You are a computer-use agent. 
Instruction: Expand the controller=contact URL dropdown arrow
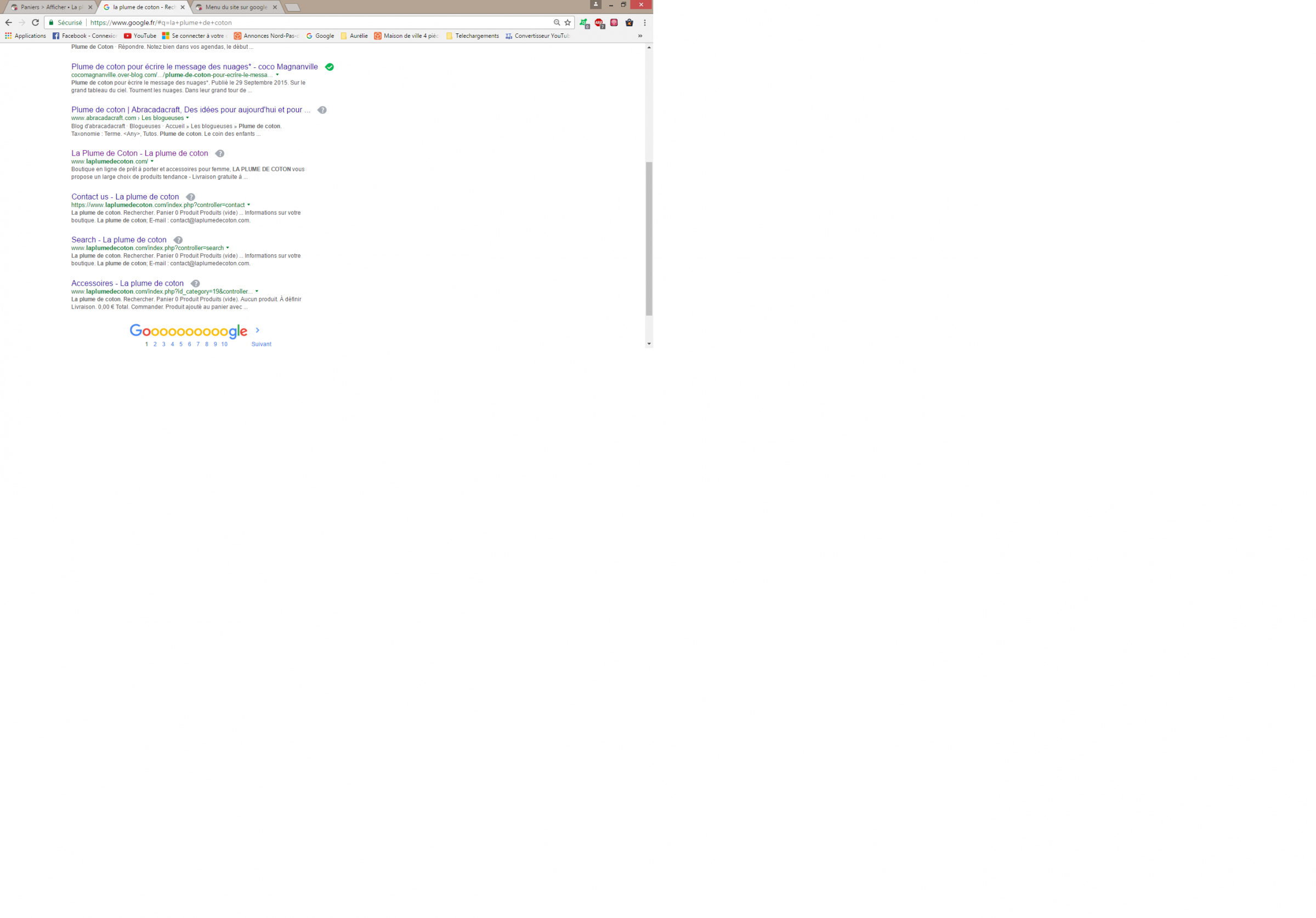point(249,205)
